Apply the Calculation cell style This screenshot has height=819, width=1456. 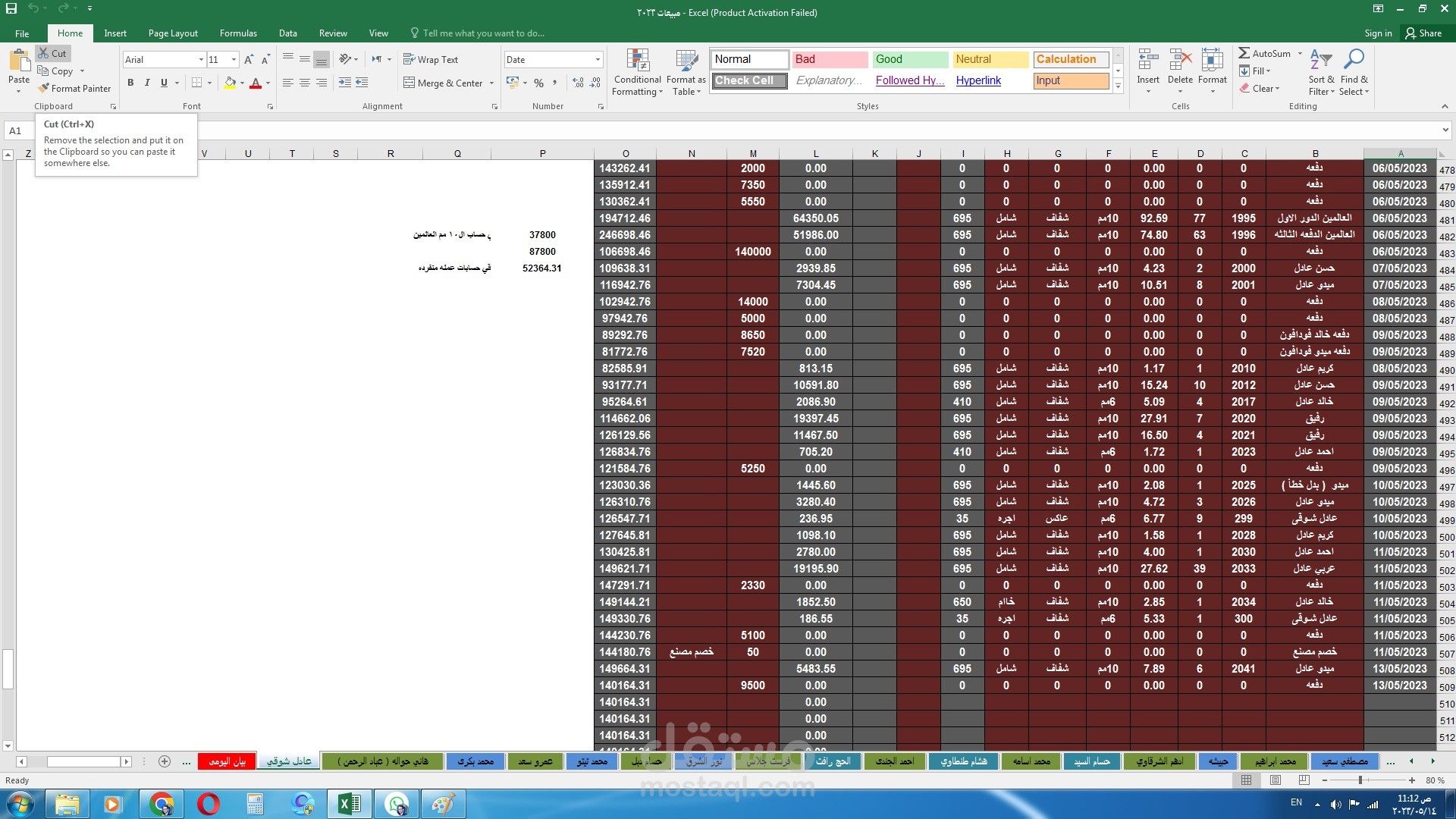click(1071, 59)
